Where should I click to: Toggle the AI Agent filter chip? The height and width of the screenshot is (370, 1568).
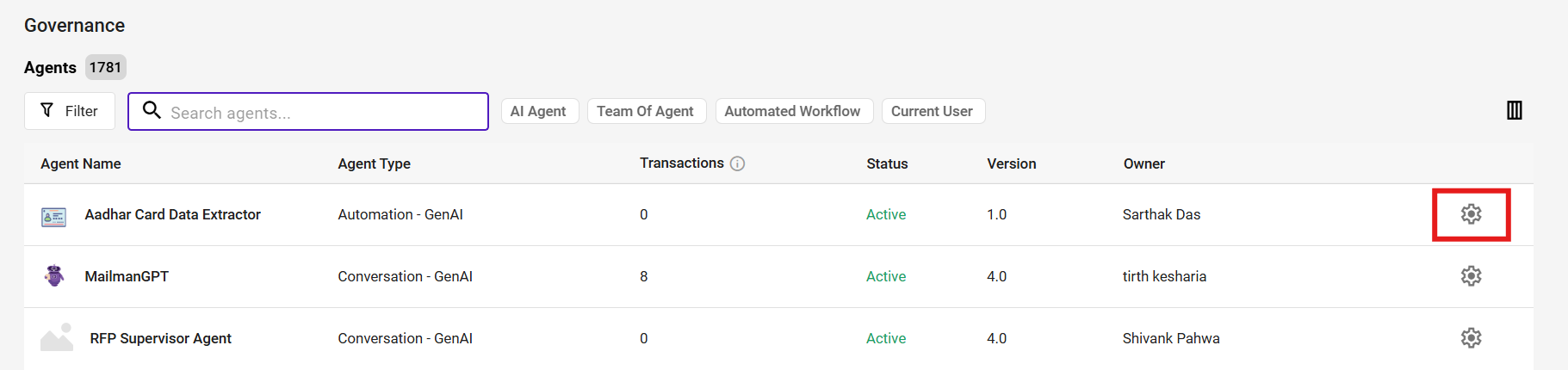click(539, 111)
